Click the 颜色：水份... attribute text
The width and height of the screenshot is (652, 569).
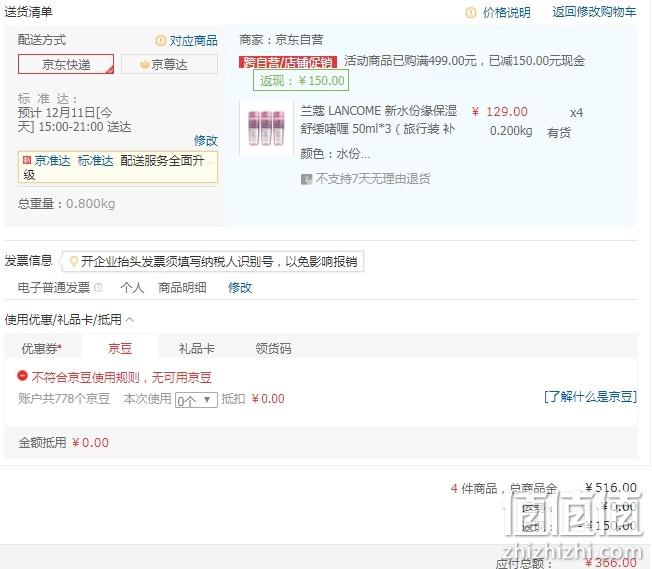coord(335,154)
